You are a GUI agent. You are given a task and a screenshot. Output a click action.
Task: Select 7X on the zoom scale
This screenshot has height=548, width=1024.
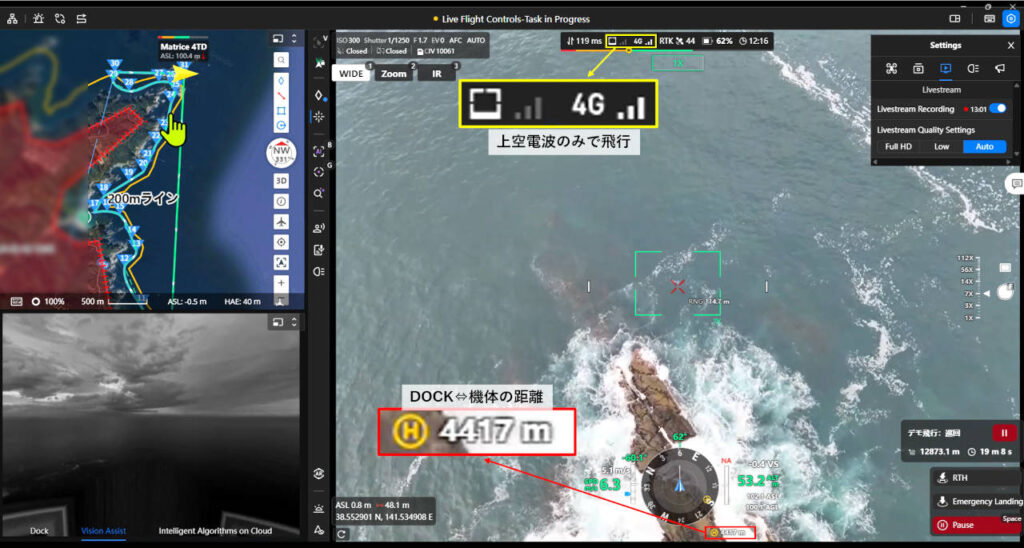[968, 294]
